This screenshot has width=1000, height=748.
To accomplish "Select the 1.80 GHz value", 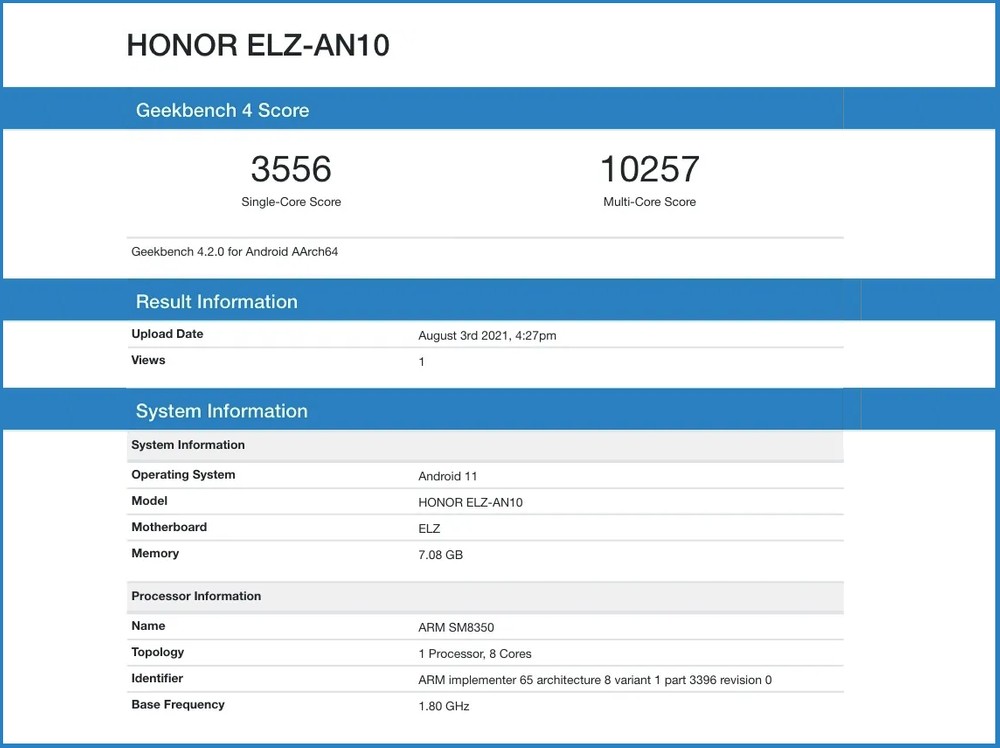I will [444, 706].
